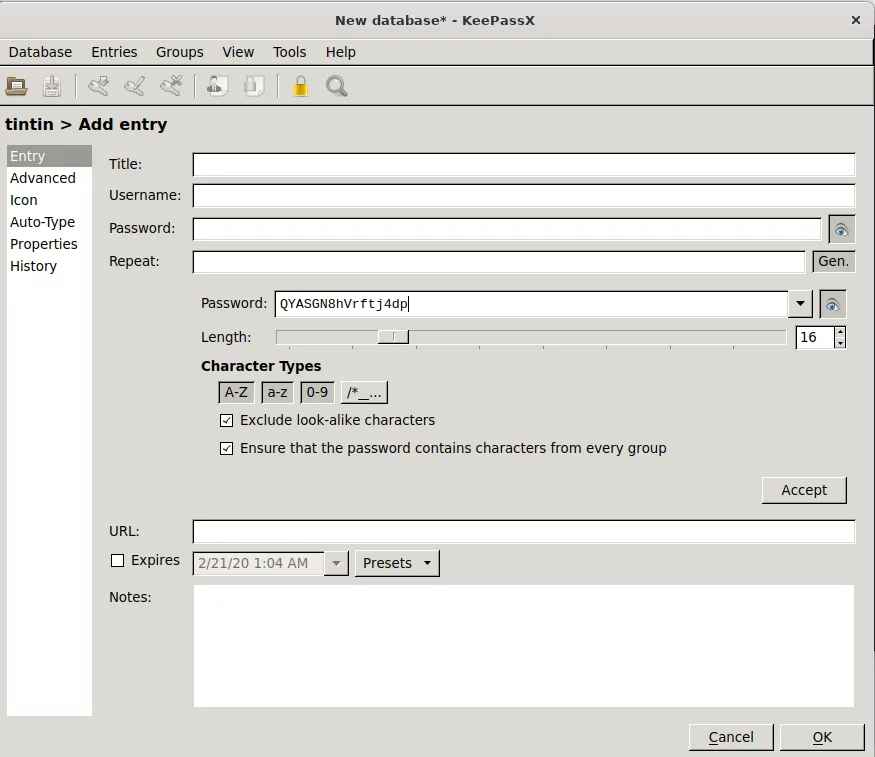Toggle visibility of the generated password

coord(833,304)
